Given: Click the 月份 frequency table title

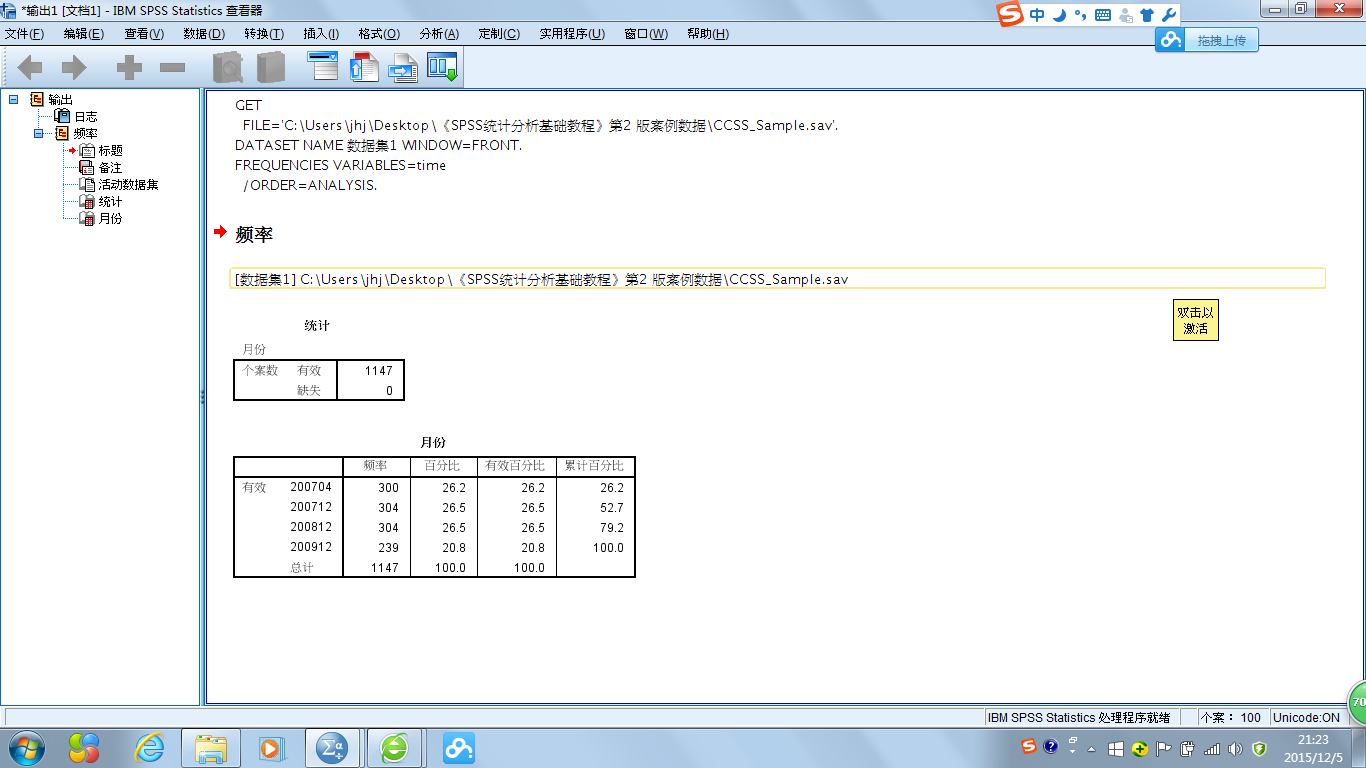Looking at the screenshot, I should point(433,442).
